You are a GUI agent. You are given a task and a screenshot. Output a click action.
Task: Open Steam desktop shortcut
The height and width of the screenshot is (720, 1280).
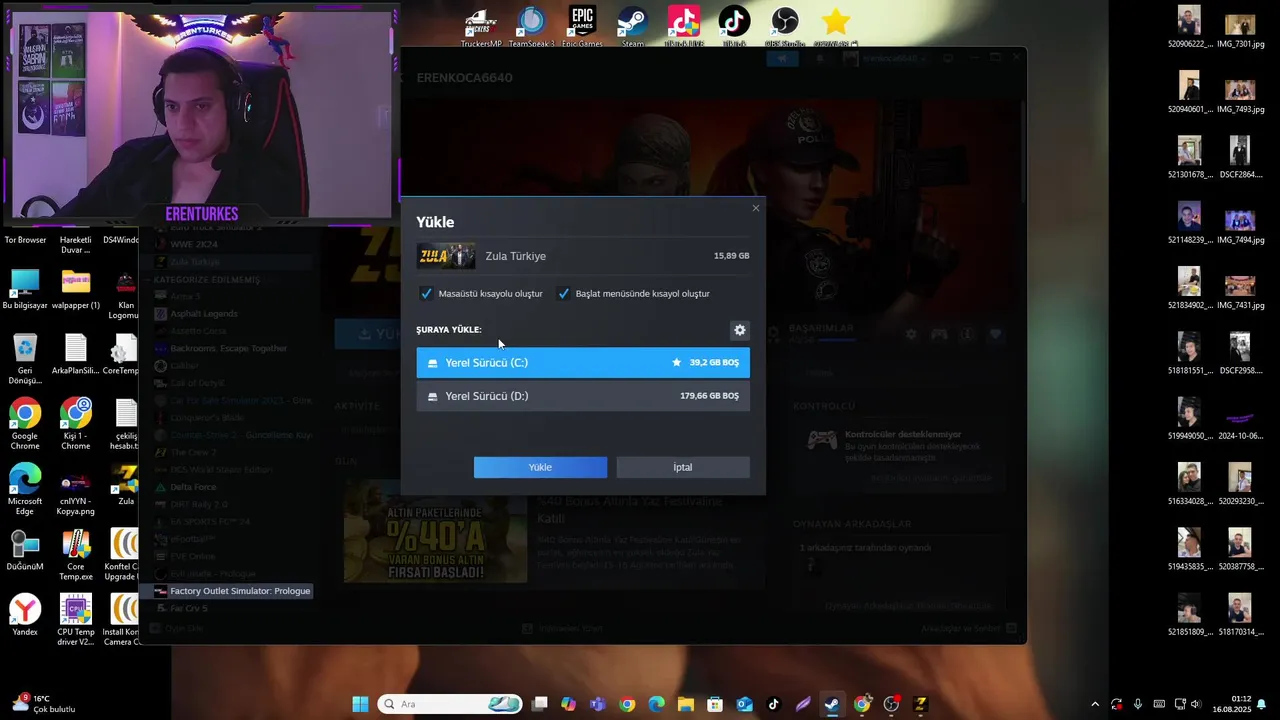pos(633,27)
